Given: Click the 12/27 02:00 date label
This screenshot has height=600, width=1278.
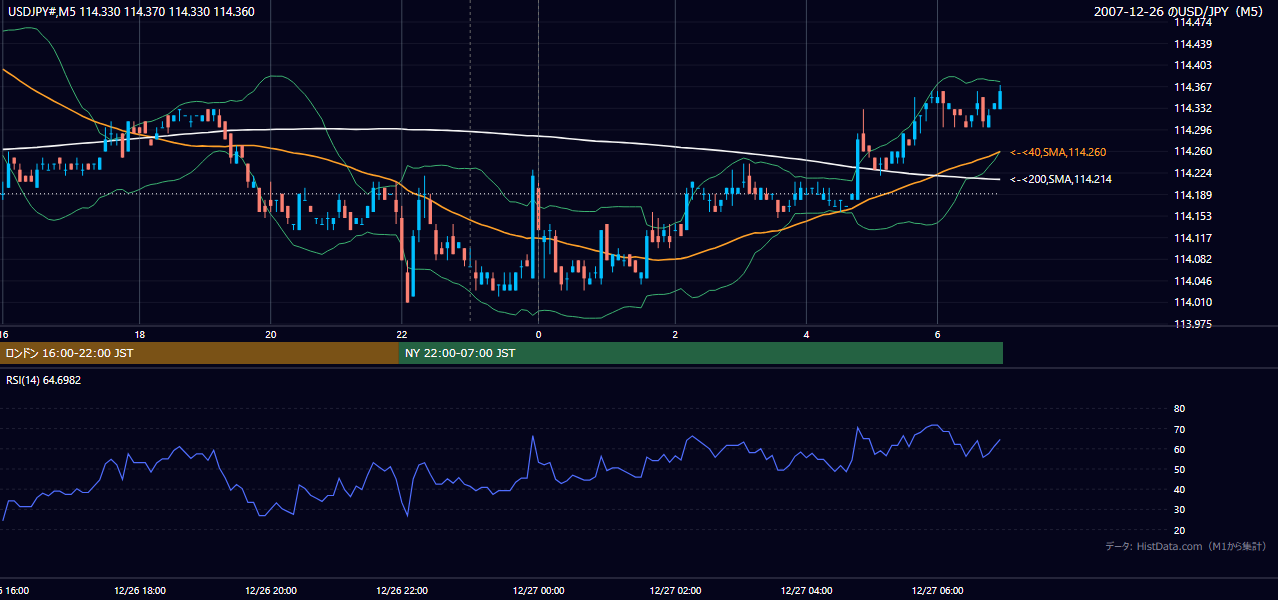Looking at the screenshot, I should [x=675, y=591].
